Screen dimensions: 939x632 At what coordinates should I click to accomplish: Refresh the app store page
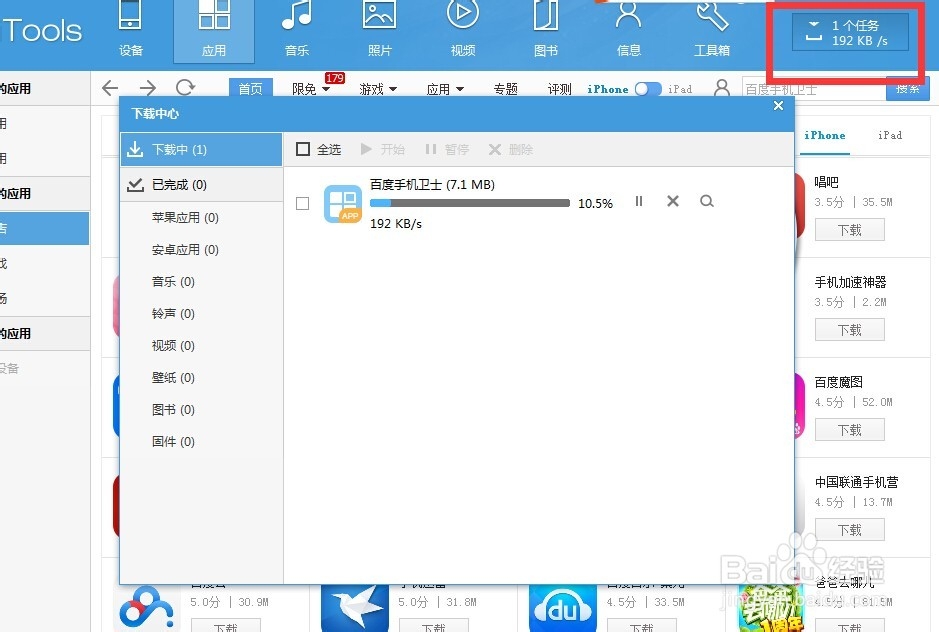point(185,87)
